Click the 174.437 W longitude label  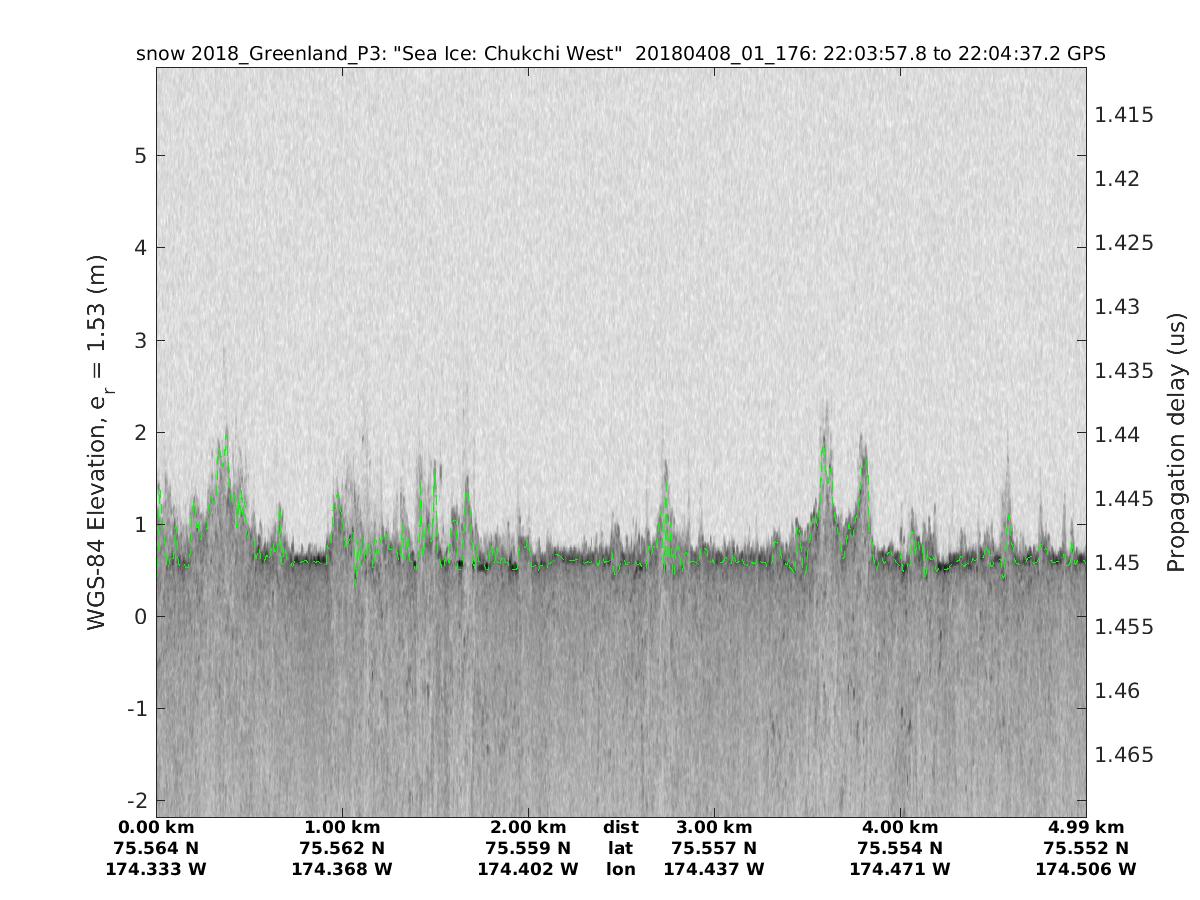click(714, 870)
